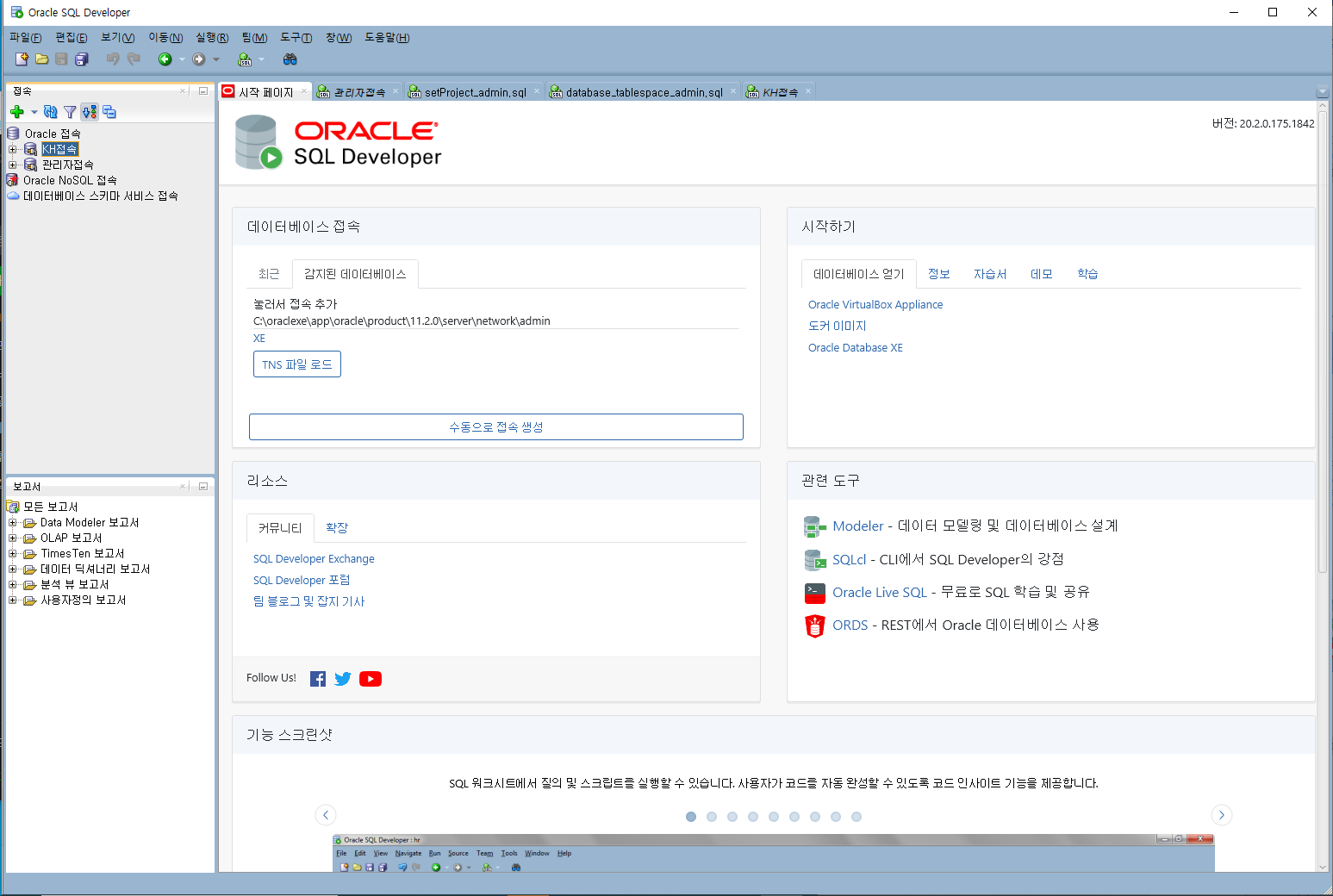Close the 시작 페이지 tab
Image resolution: width=1333 pixels, height=896 pixels.
click(304, 91)
